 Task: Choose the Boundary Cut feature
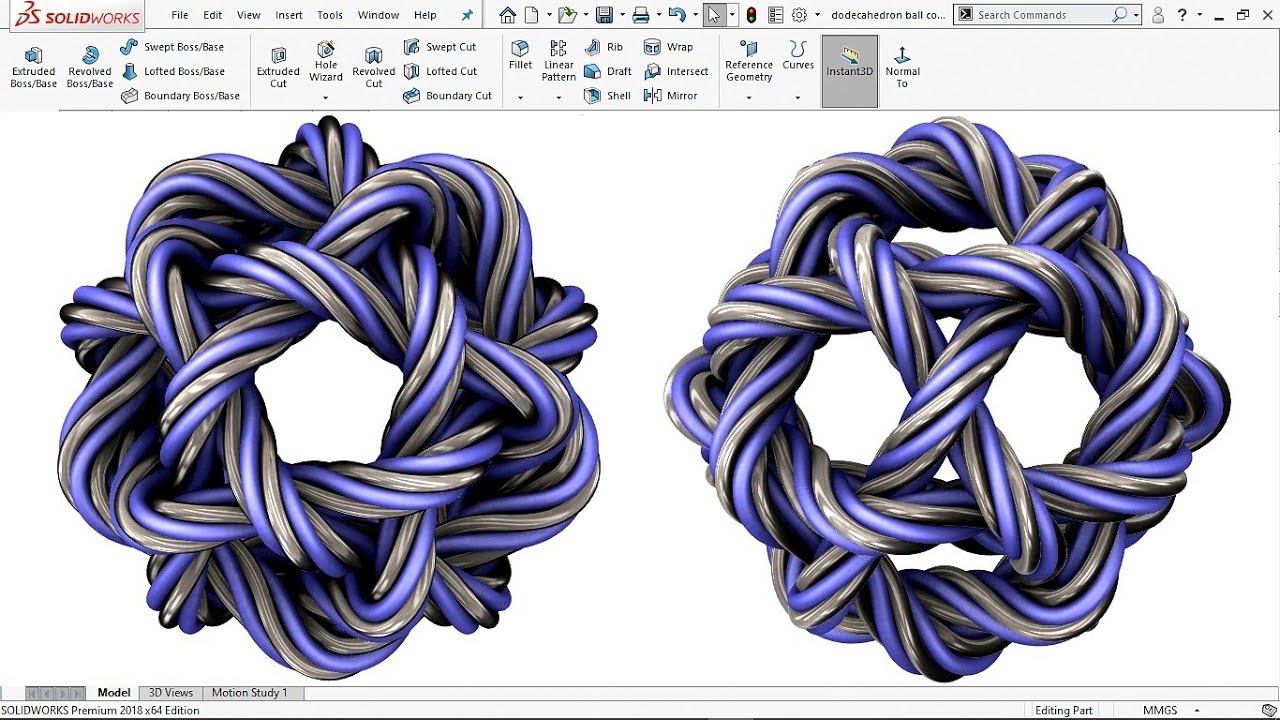click(448, 96)
